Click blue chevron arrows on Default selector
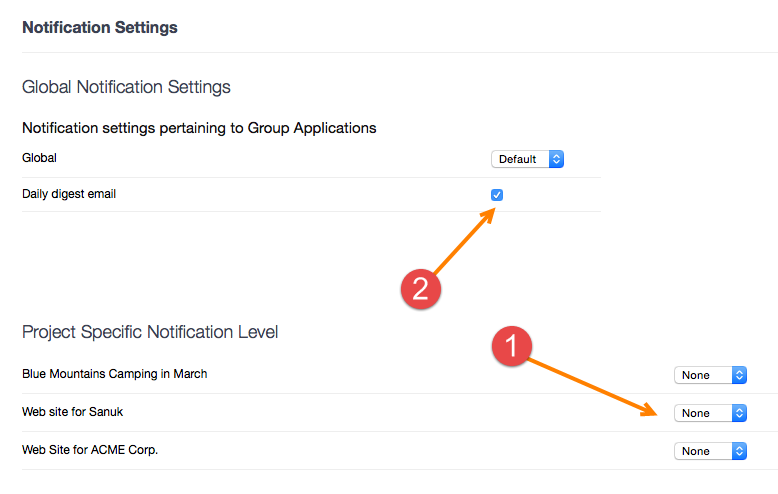Image resolution: width=778 pixels, height=494 pixels. tap(556, 159)
